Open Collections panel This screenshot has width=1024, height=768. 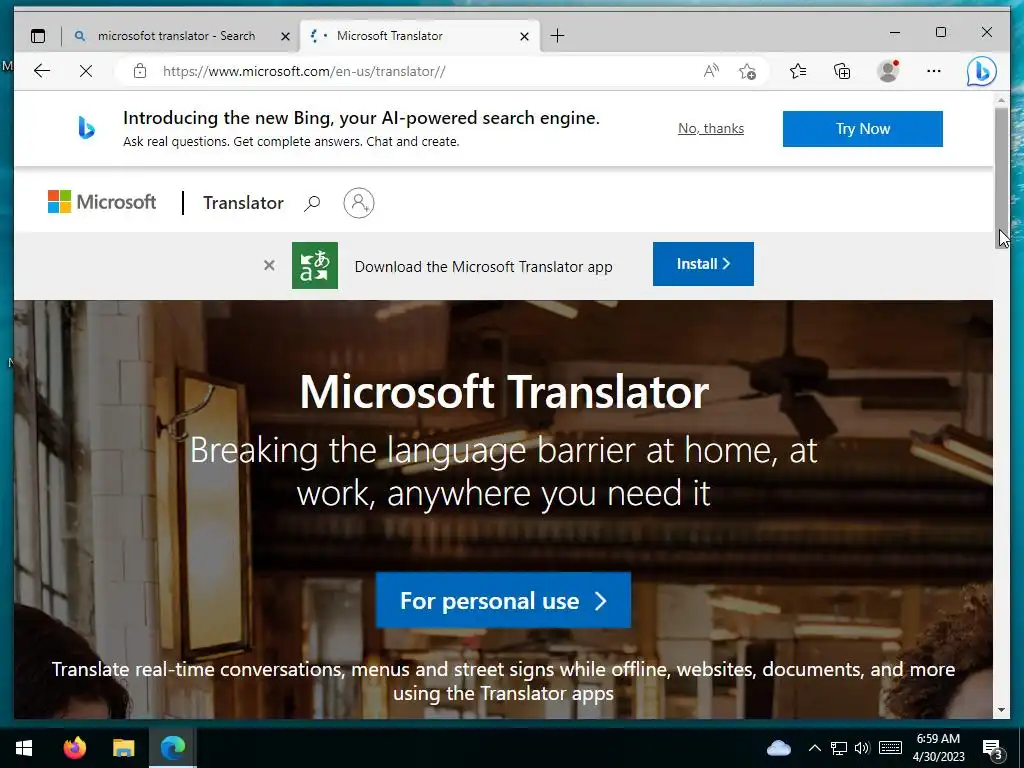(x=842, y=71)
